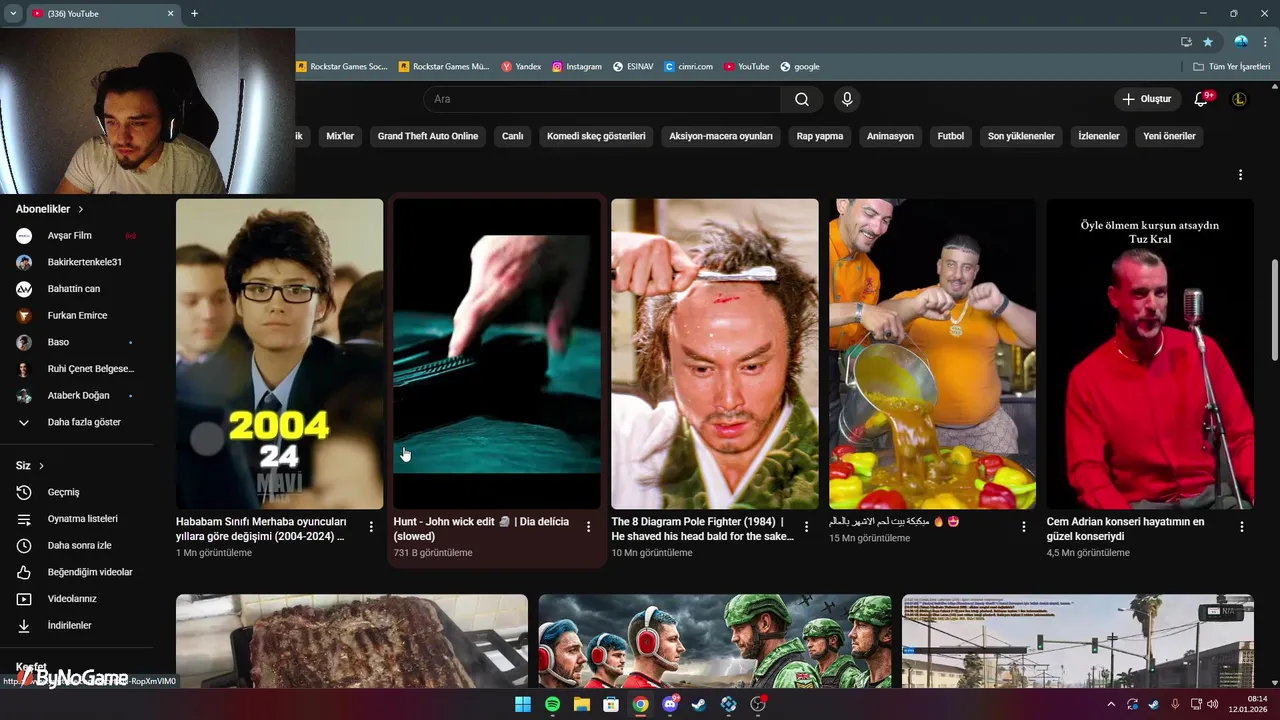This screenshot has width=1280, height=720.
Task: Expand the Abonelikler section chevron
Action: (x=81, y=209)
